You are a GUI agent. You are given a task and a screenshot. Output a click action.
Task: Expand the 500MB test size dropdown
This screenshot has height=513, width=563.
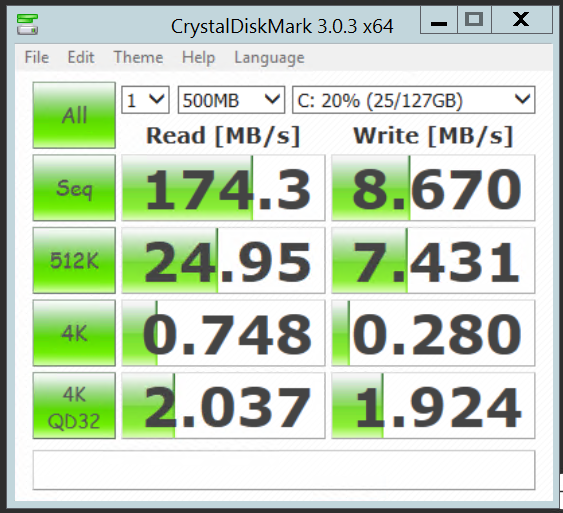click(x=232, y=100)
